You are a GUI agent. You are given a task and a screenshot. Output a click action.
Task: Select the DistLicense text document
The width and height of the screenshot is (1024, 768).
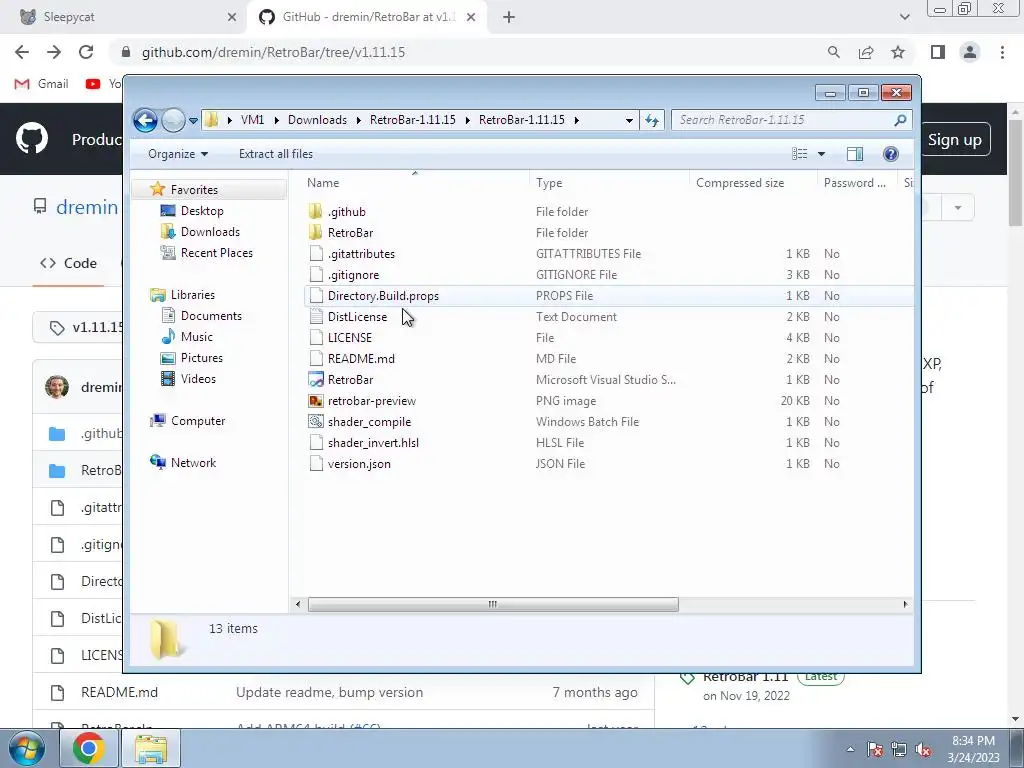(357, 317)
